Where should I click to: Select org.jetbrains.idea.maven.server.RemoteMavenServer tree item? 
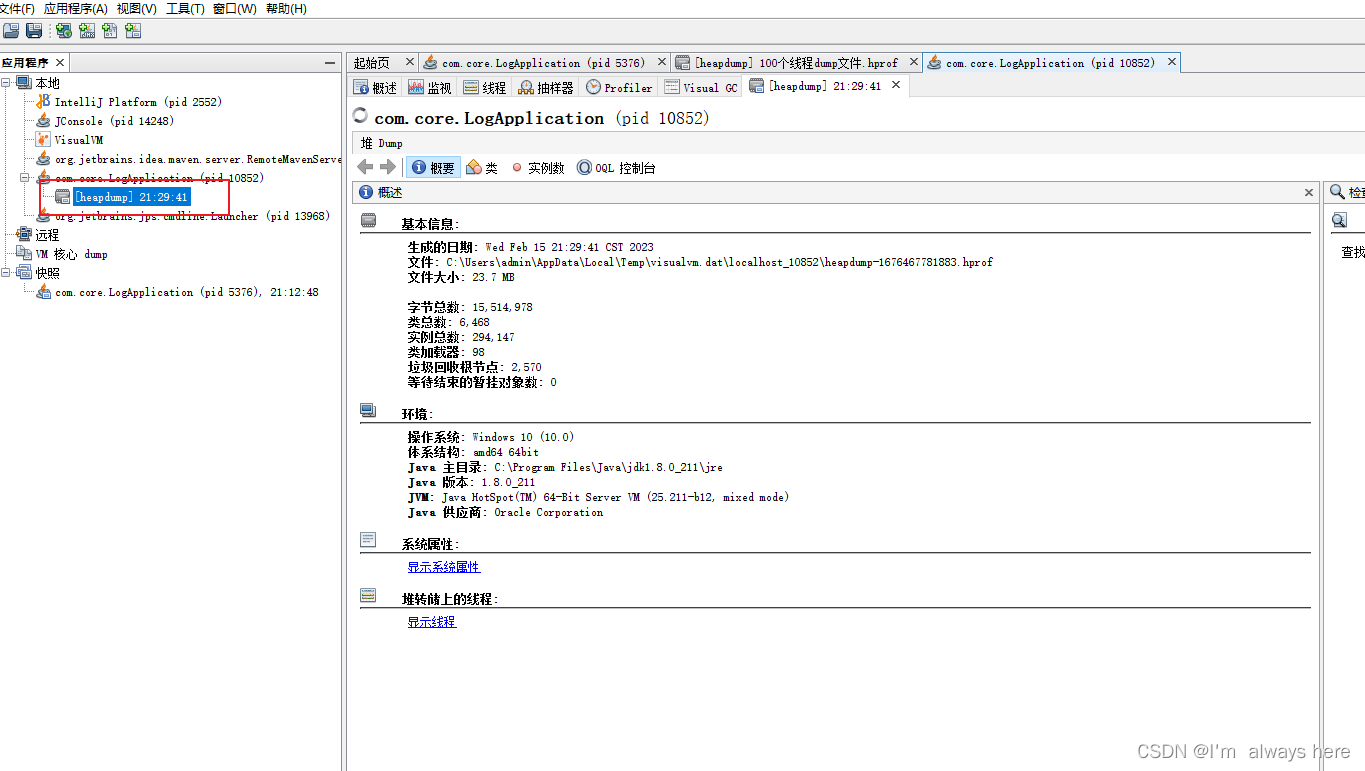click(198, 159)
